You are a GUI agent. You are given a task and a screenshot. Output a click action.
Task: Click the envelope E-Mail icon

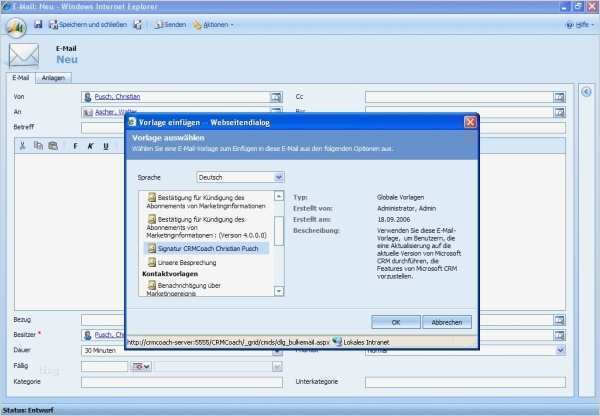pyautogui.click(x=24, y=55)
